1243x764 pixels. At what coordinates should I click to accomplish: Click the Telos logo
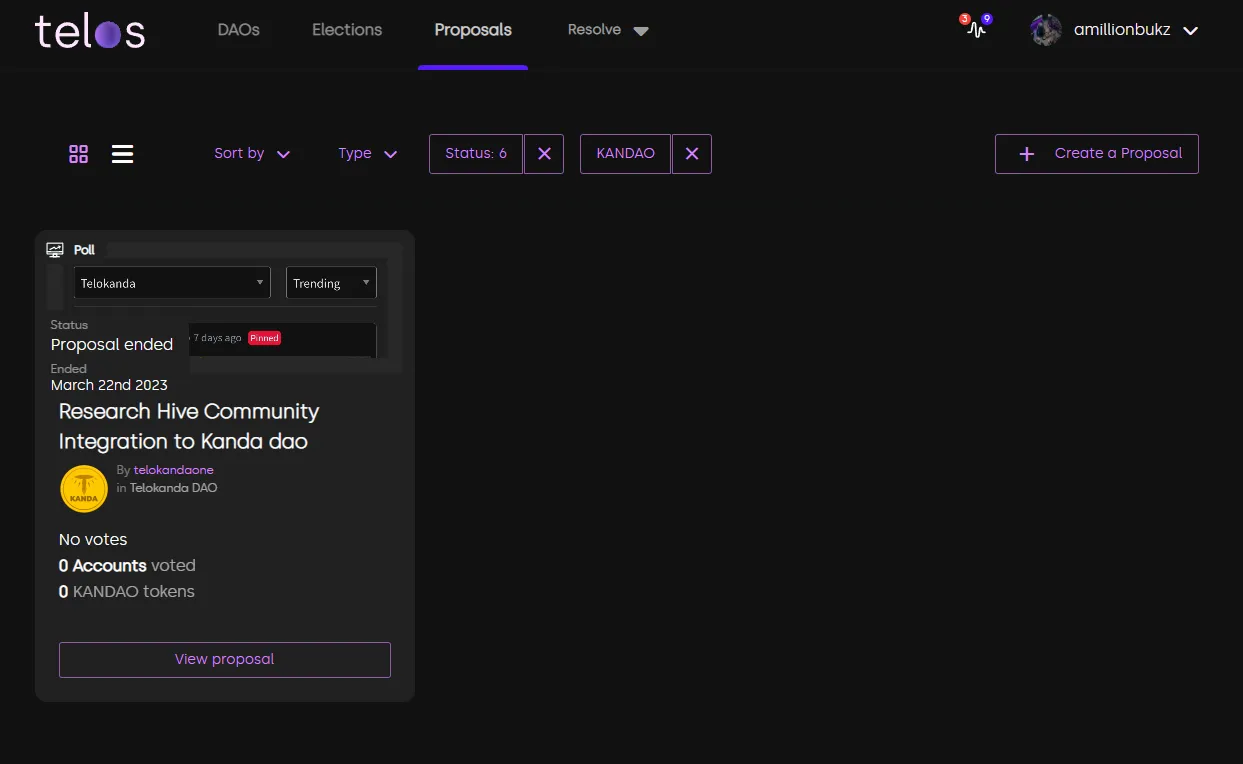[90, 31]
